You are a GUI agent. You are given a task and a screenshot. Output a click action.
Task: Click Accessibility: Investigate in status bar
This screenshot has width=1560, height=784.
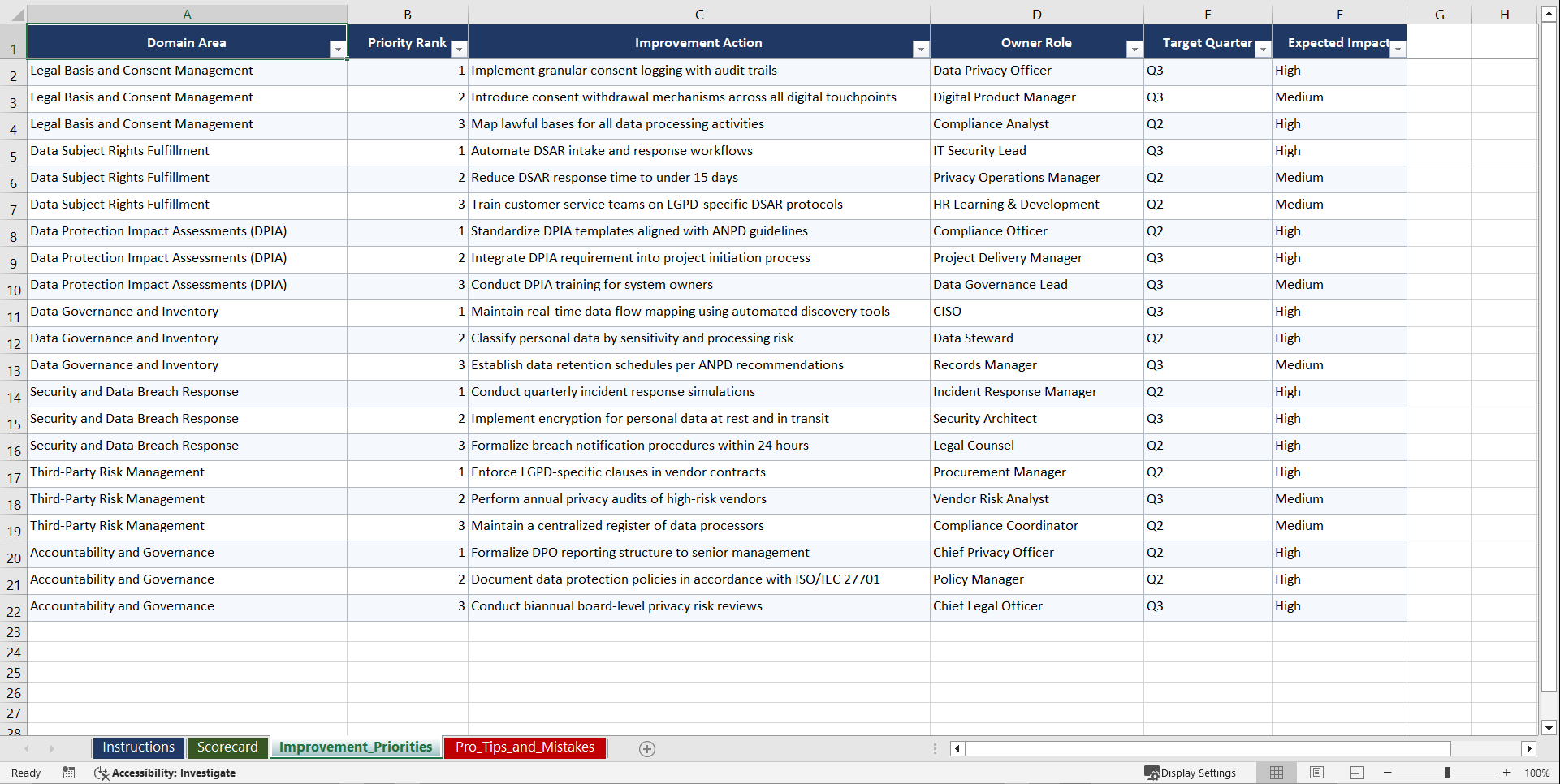pos(165,773)
